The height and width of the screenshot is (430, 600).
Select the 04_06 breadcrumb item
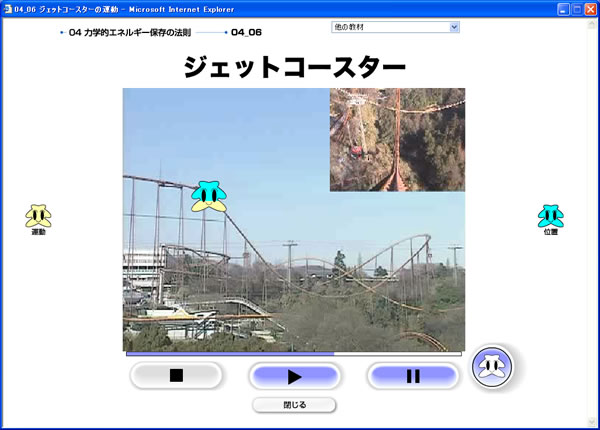point(246,33)
